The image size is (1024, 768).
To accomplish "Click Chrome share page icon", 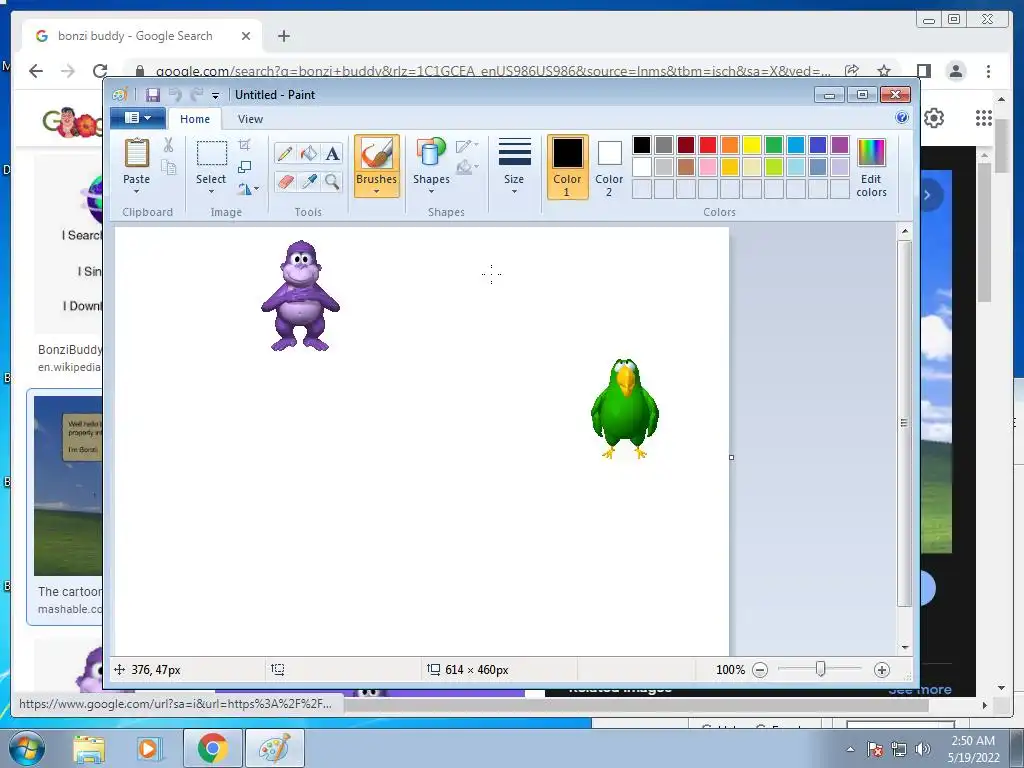I will click(852, 71).
